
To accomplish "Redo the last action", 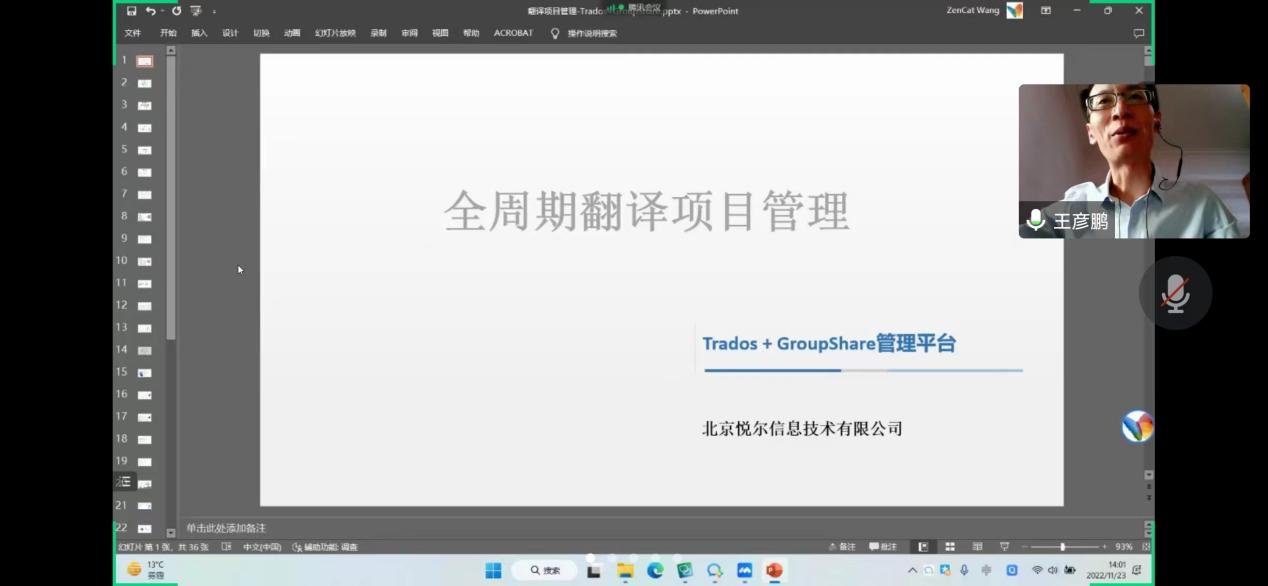I will pyautogui.click(x=176, y=11).
